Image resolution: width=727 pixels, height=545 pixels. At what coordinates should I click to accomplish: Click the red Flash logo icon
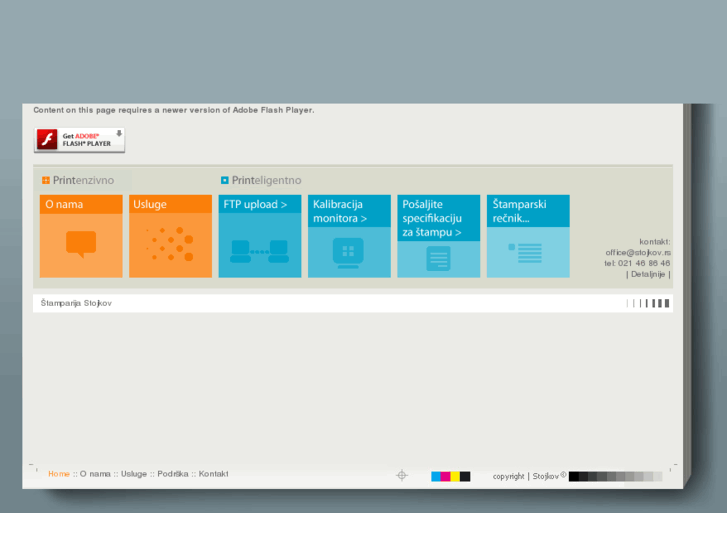click(47, 139)
